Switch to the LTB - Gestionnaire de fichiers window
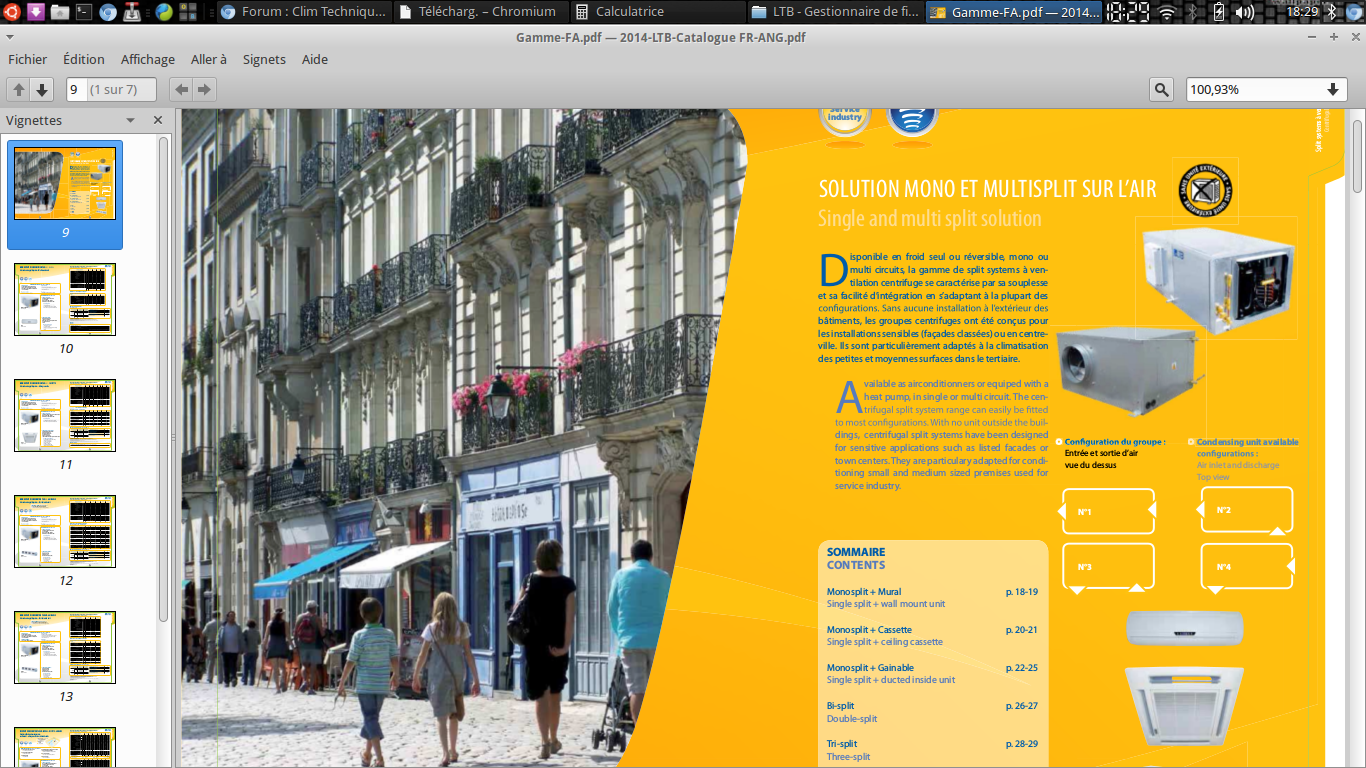Viewport: 1366px width, 768px height. (x=835, y=12)
